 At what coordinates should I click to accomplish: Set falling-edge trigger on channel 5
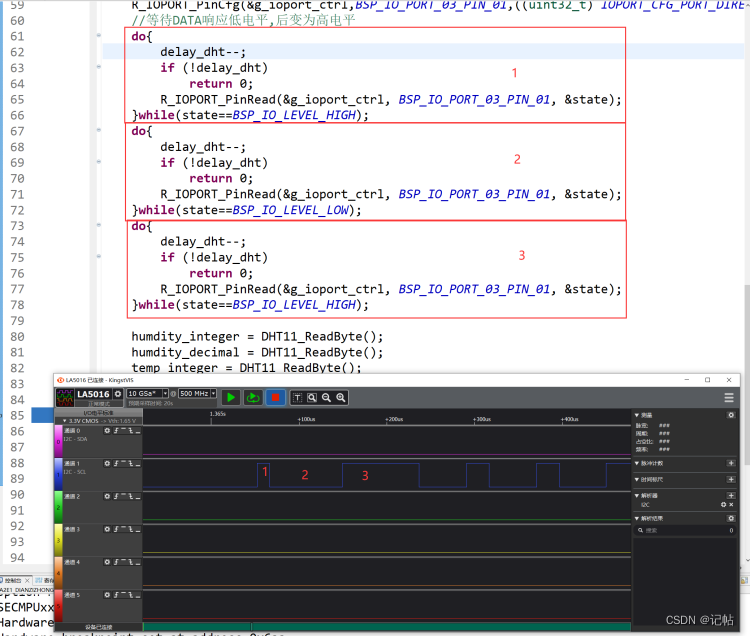pos(131,595)
